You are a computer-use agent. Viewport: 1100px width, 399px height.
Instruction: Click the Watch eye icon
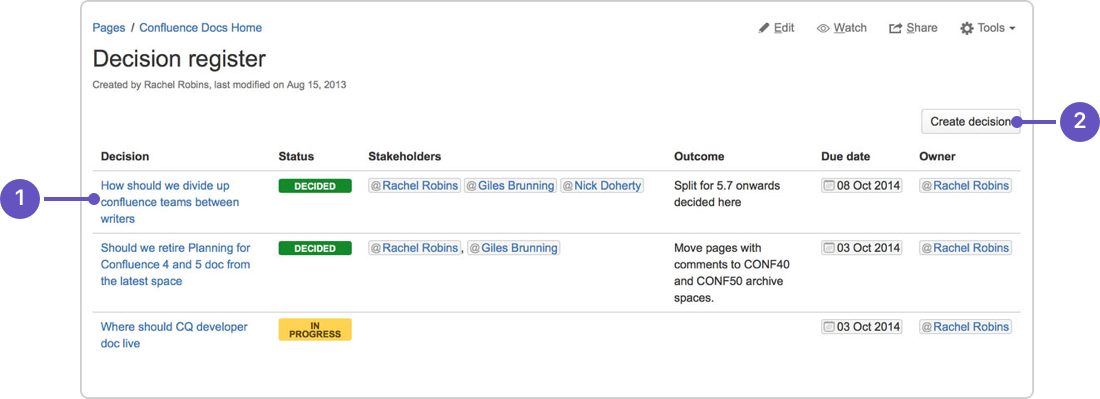(x=824, y=29)
